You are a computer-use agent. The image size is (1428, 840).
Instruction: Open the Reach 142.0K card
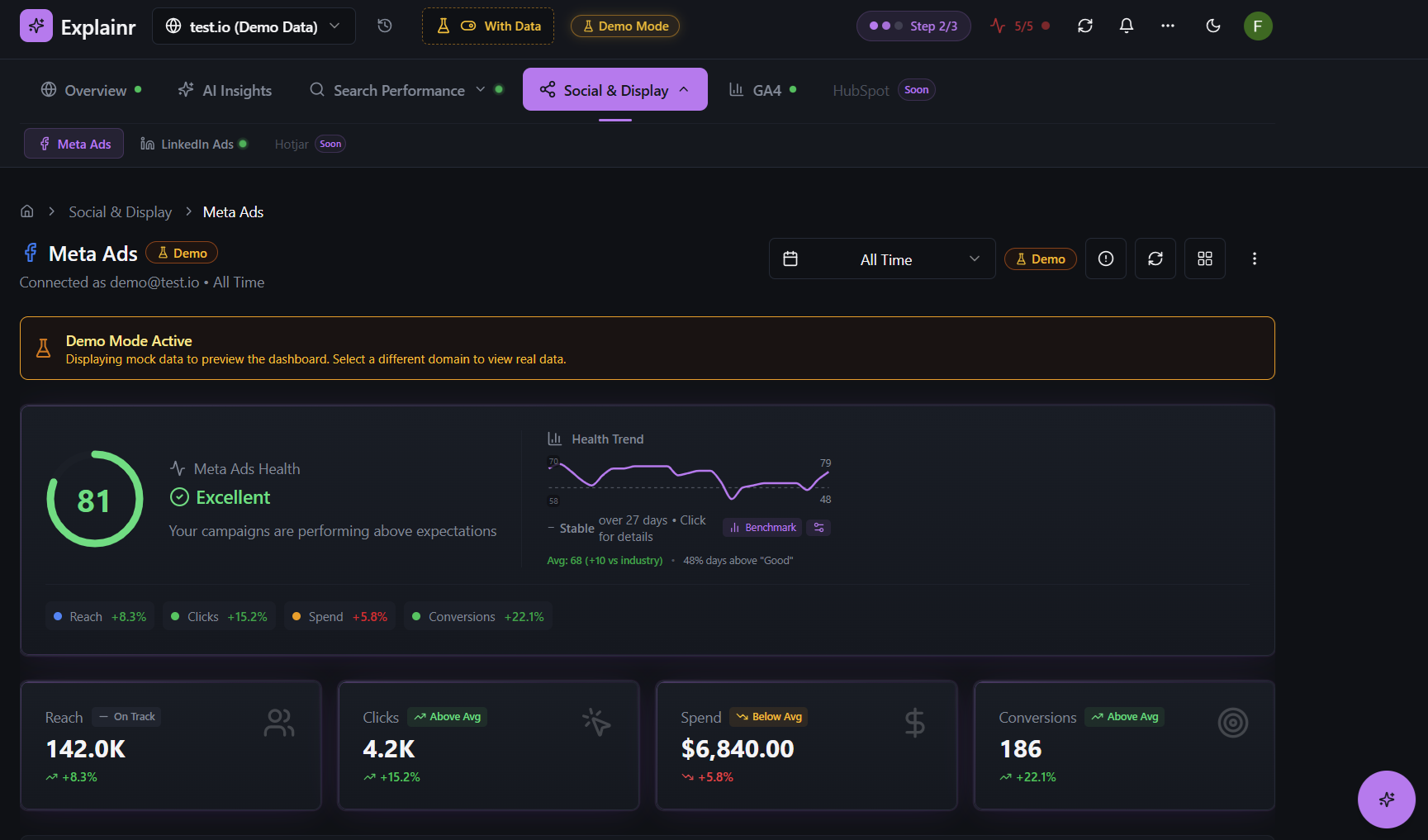[171, 746]
